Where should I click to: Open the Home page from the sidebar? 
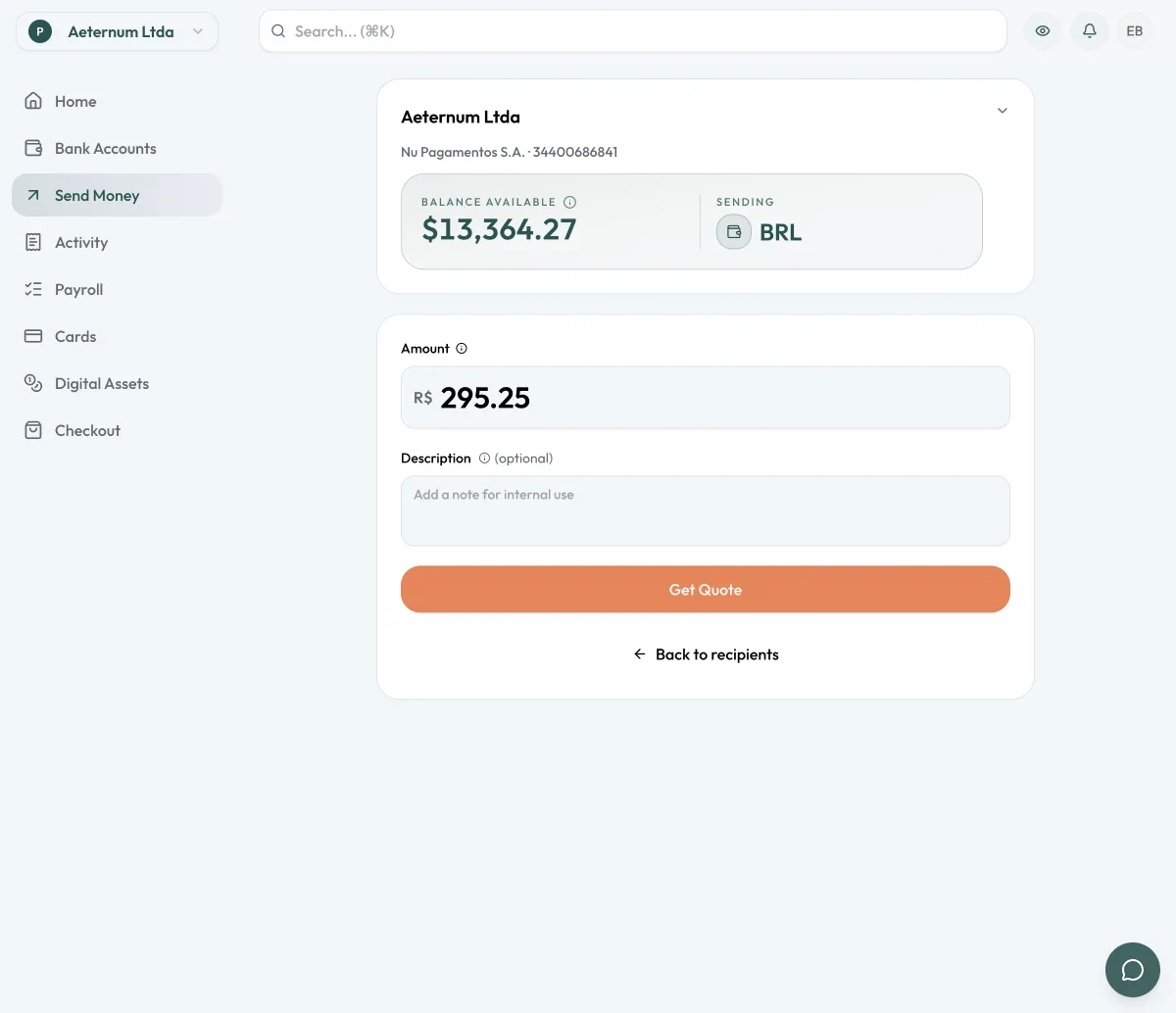(x=118, y=101)
